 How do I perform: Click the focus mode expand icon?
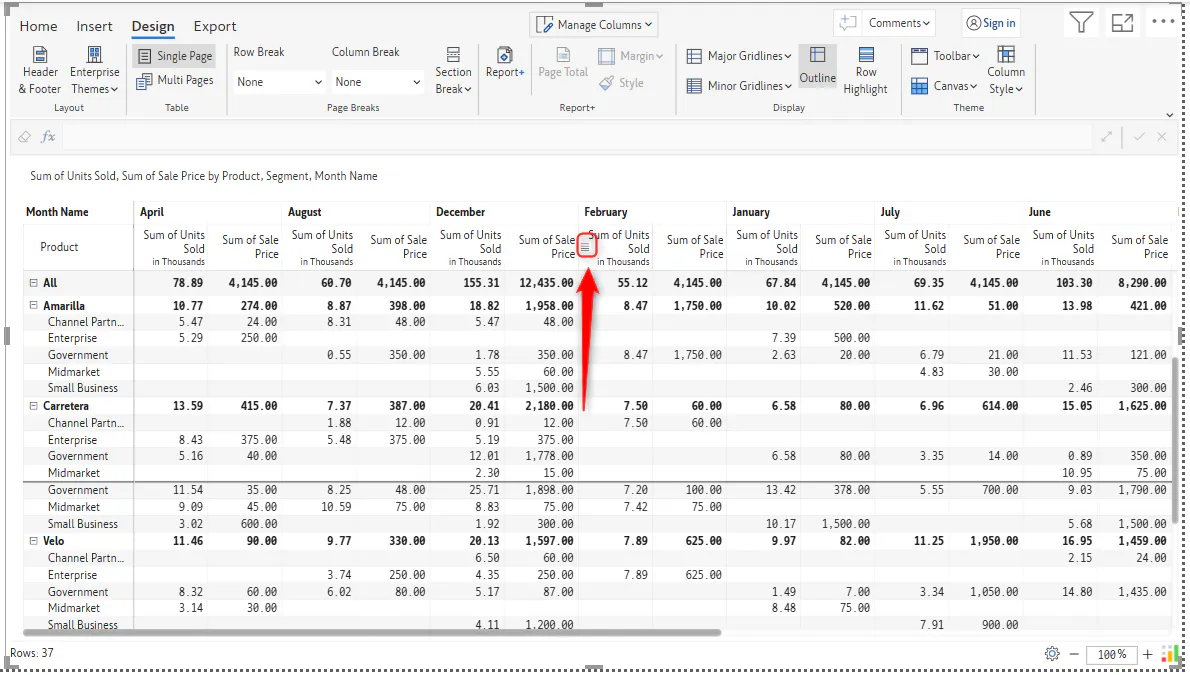click(1122, 23)
